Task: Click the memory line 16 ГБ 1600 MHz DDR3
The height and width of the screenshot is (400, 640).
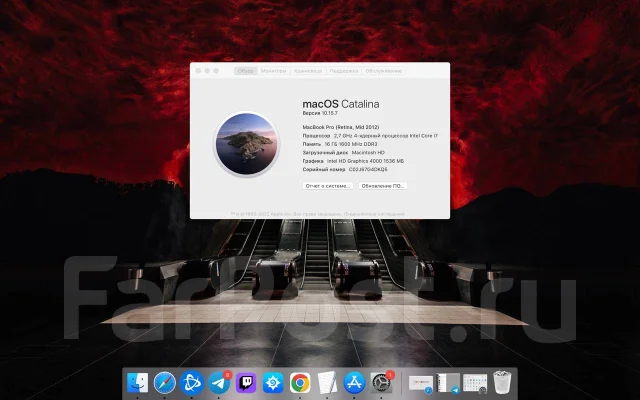Action: click(x=340, y=144)
